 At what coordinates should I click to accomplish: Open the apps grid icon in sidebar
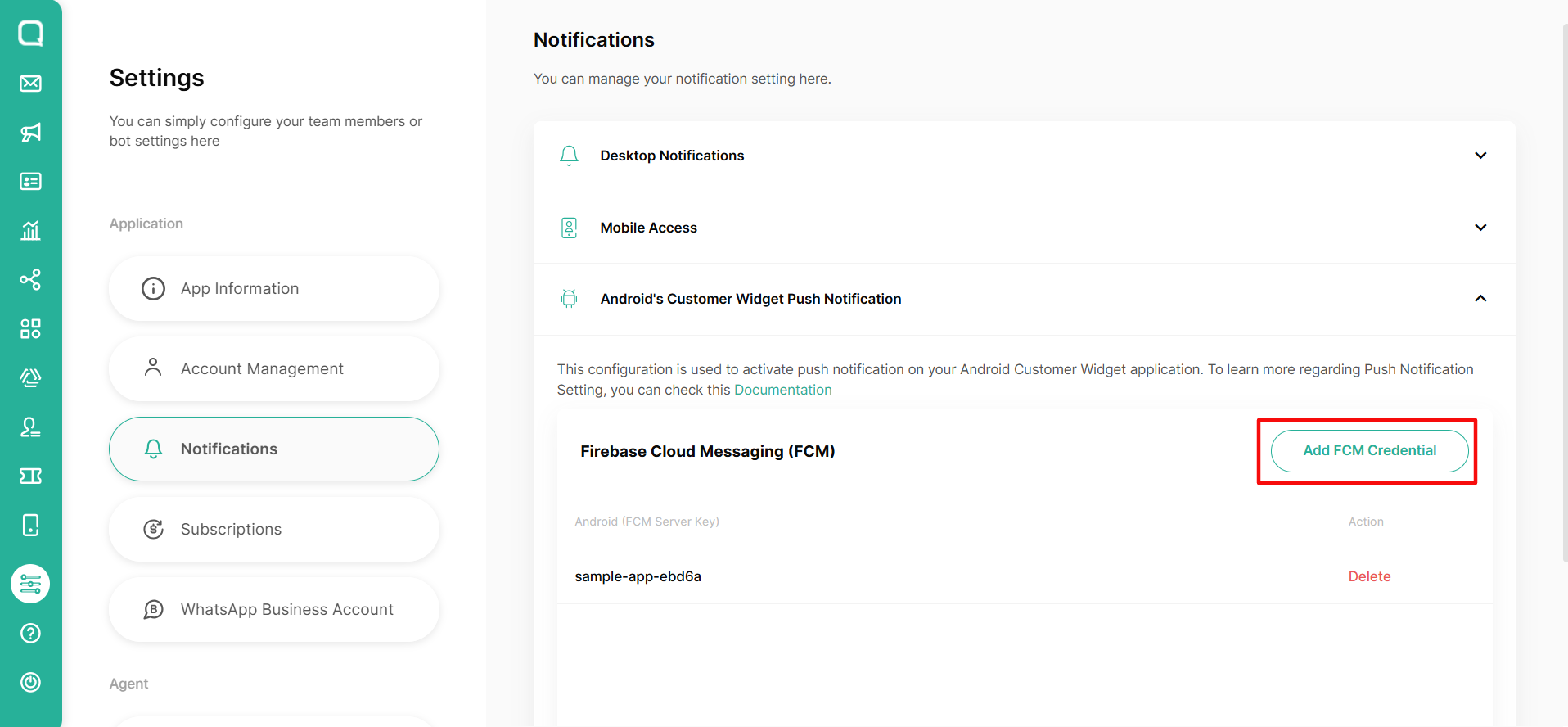(x=31, y=329)
